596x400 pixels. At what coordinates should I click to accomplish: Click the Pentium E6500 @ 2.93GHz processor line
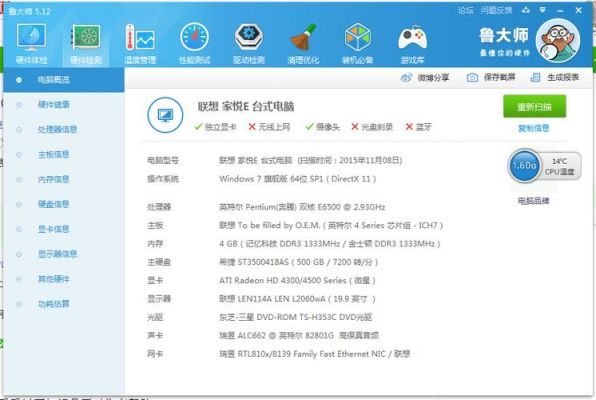[302, 207]
